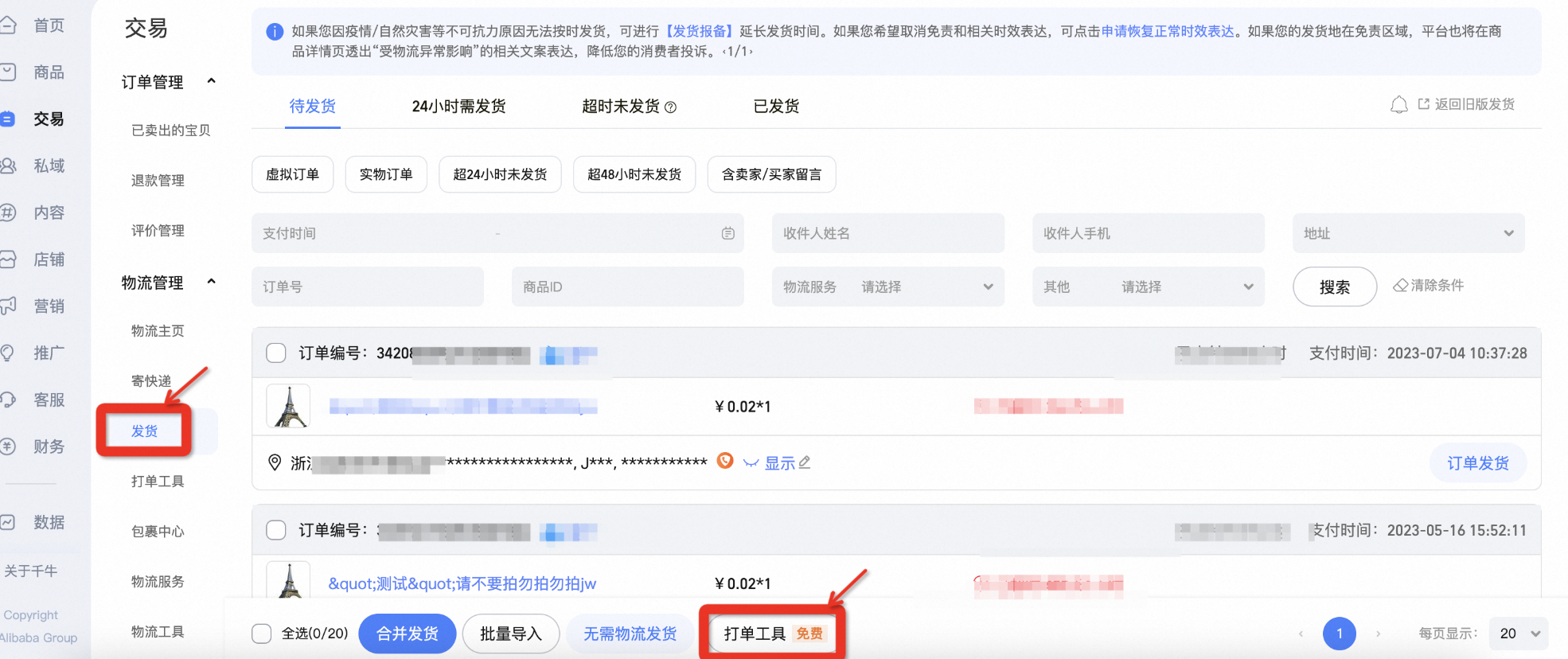Switch to the 待发货 tab
This screenshot has width=1568, height=659.
coord(313,106)
